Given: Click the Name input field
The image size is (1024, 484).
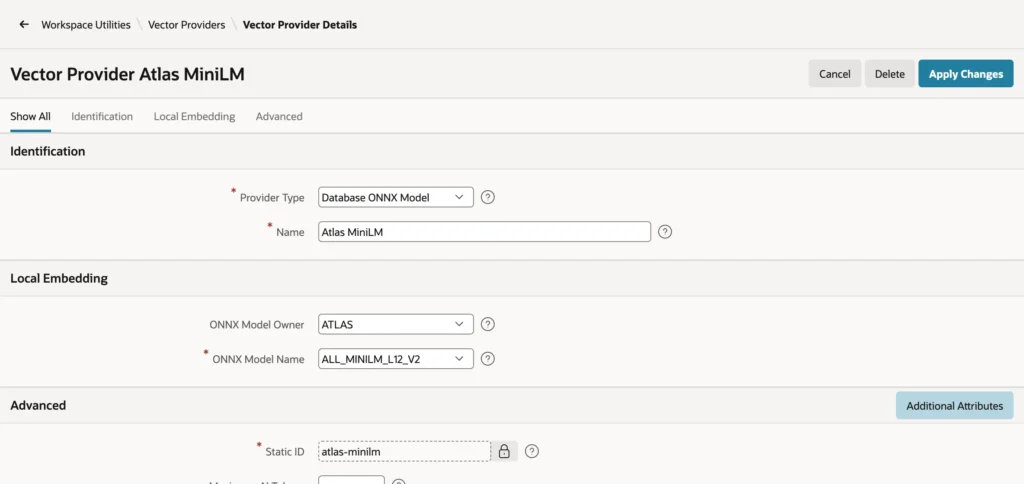Looking at the screenshot, I should pos(485,232).
